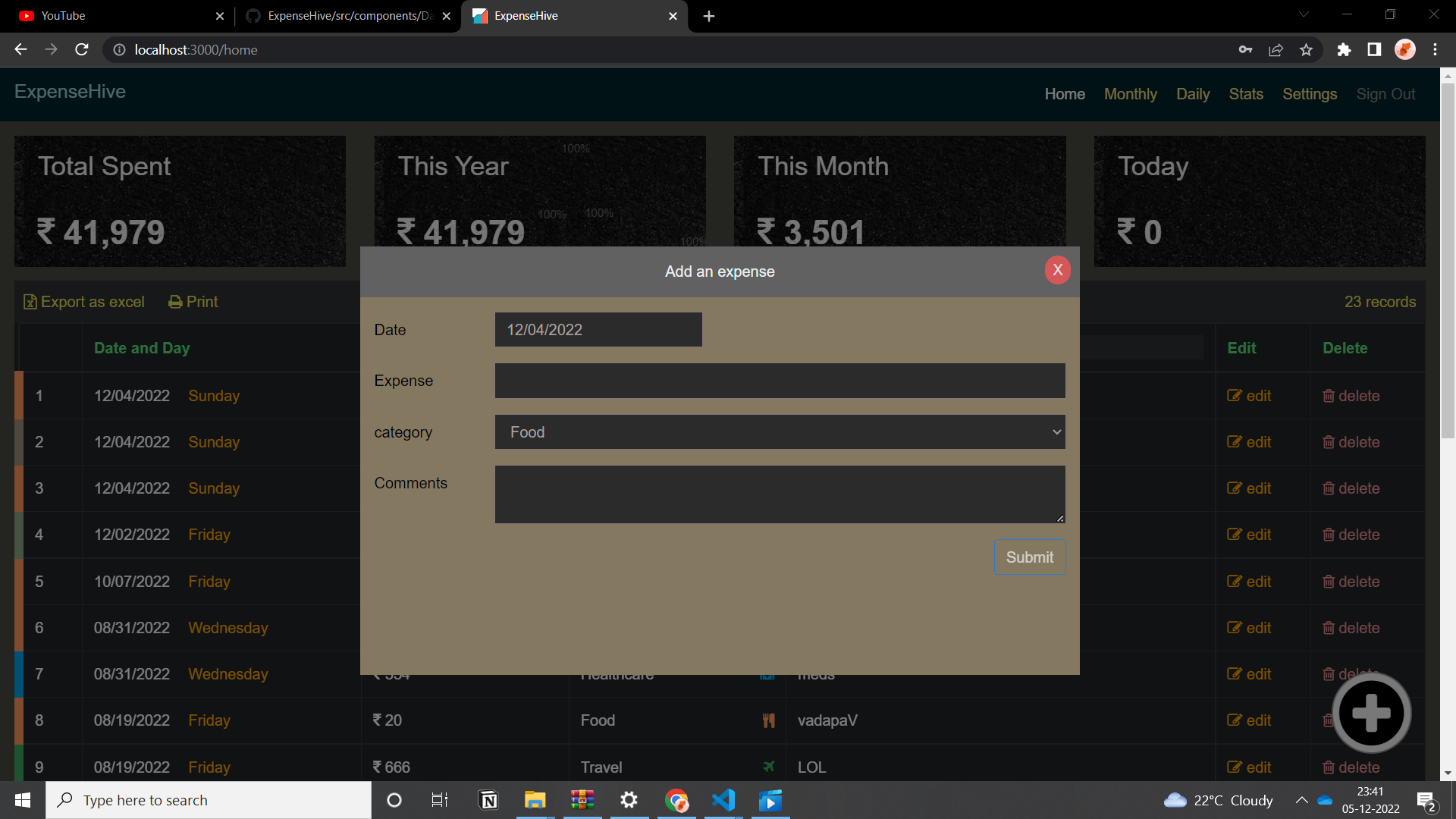Image resolution: width=1456 pixels, height=819 pixels.
Task: Open the Export as excel option
Action: coord(83,301)
